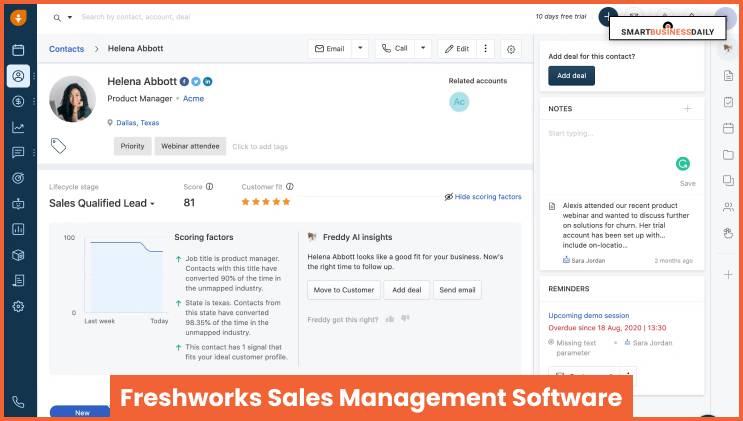Screen dimensions: 743x421
Task: Open Helena Abbott's LinkedIn profile icon
Action: pyautogui.click(x=208, y=82)
